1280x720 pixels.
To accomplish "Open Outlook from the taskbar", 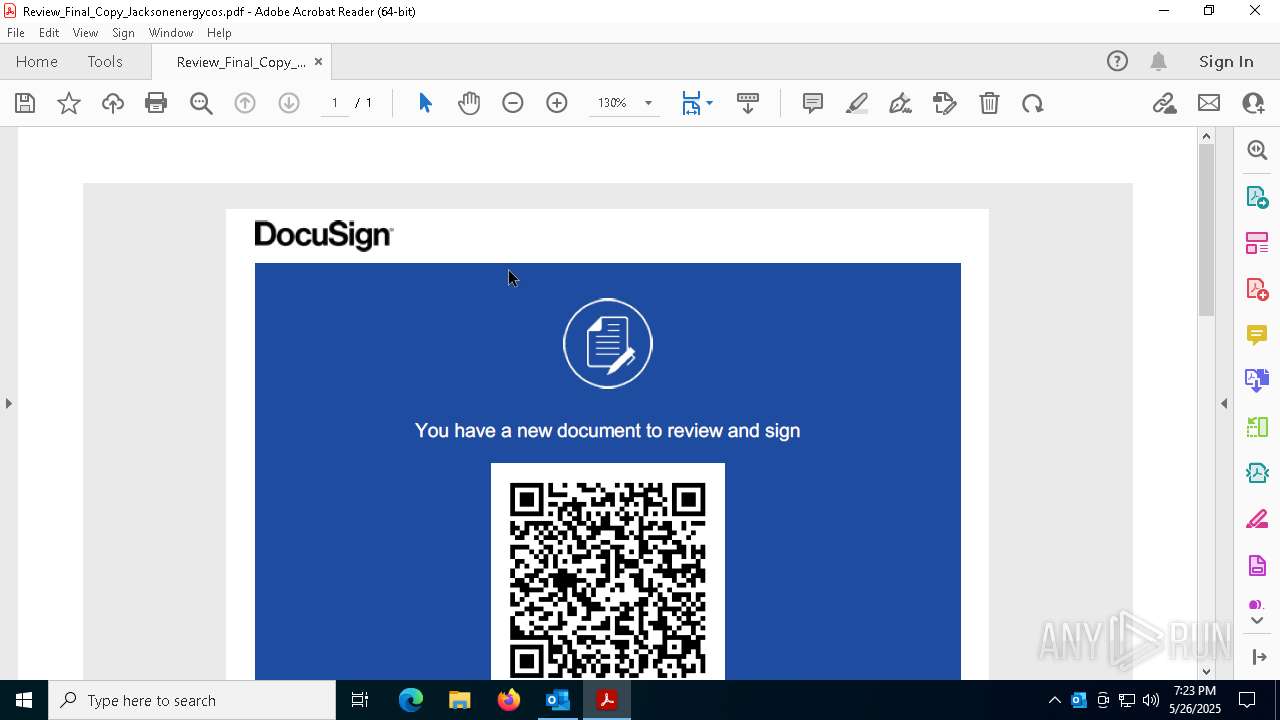I will click(557, 700).
